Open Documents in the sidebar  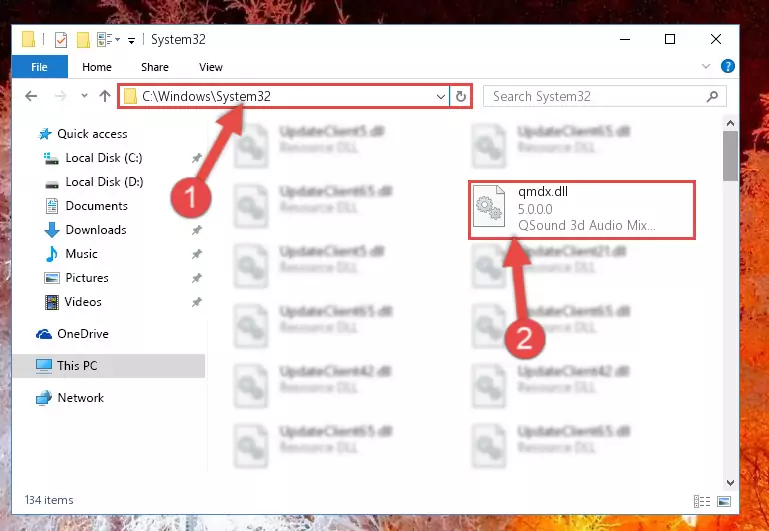pyautogui.click(x=96, y=206)
